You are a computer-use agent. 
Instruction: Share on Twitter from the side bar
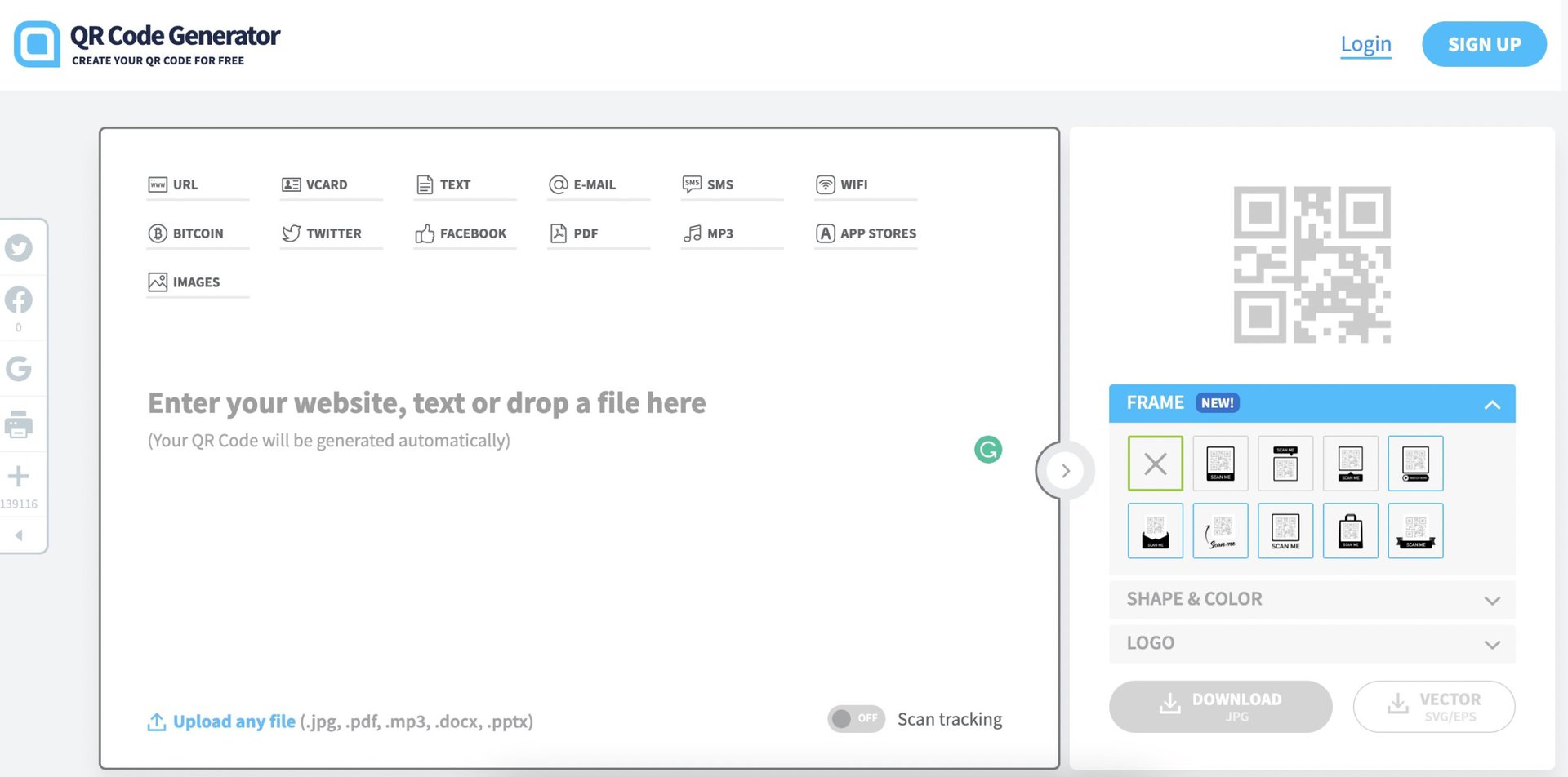19,247
